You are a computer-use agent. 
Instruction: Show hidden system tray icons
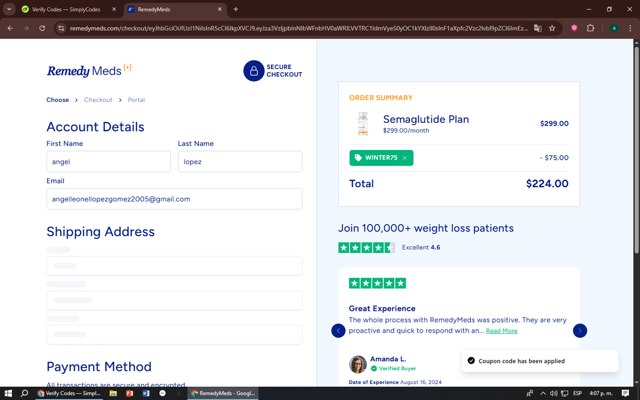[x=543, y=393]
